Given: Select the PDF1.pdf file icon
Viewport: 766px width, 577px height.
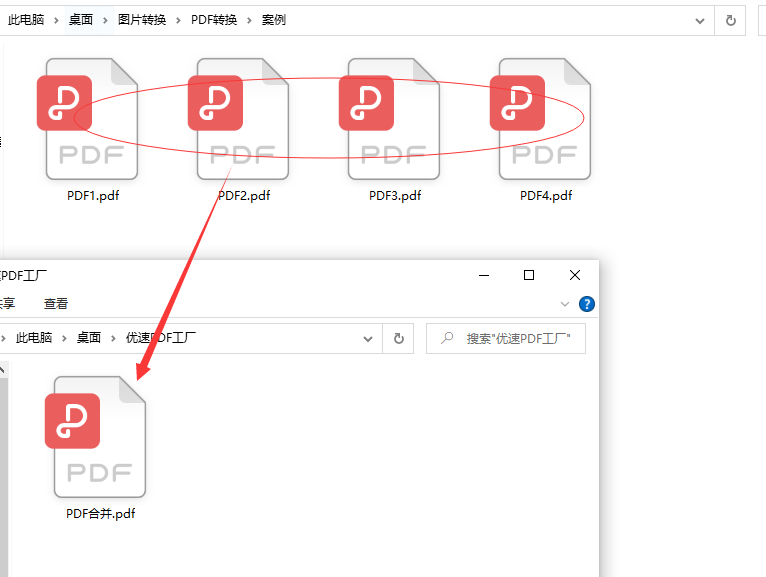Looking at the screenshot, I should click(87, 119).
